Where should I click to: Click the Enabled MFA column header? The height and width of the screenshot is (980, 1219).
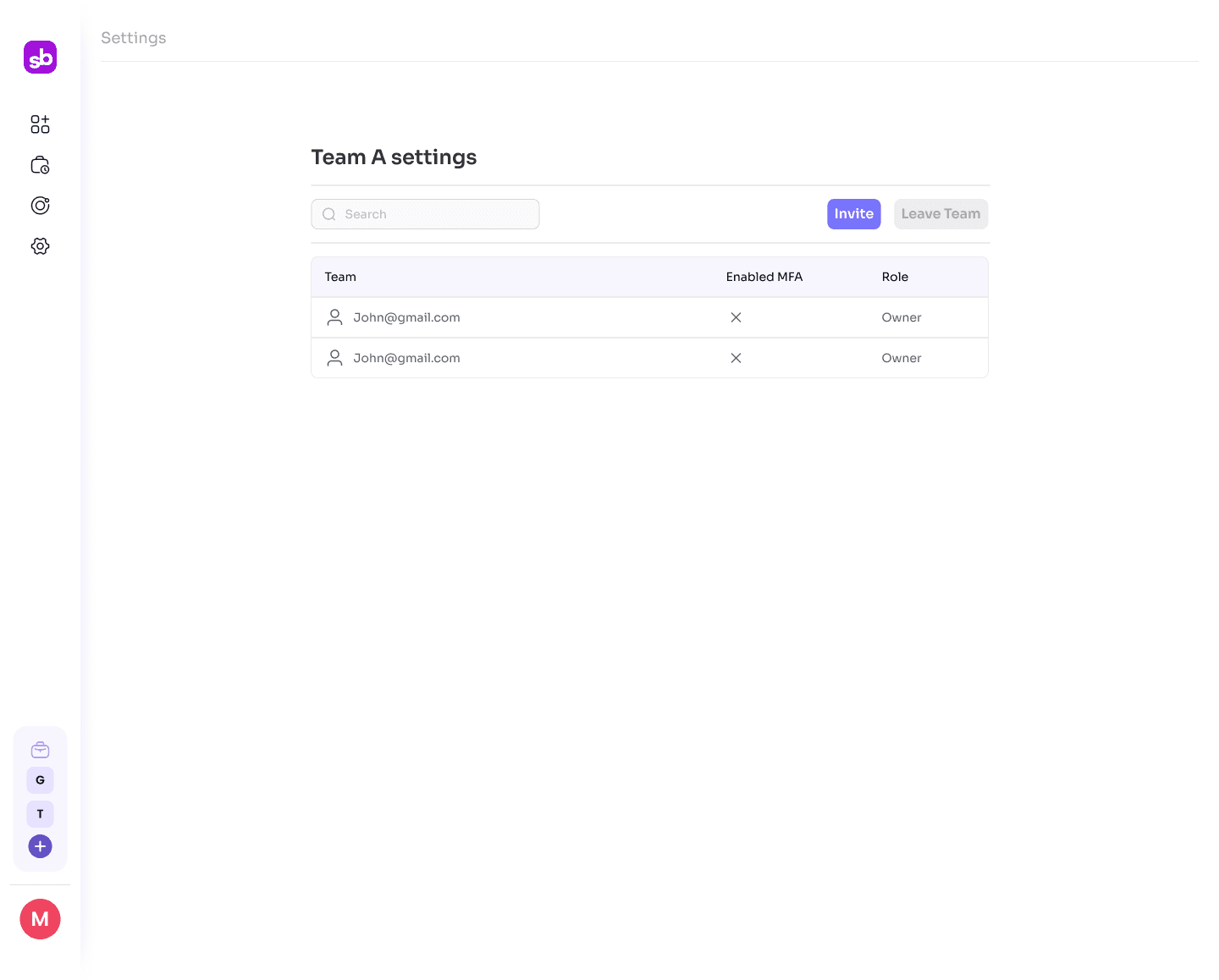click(764, 277)
